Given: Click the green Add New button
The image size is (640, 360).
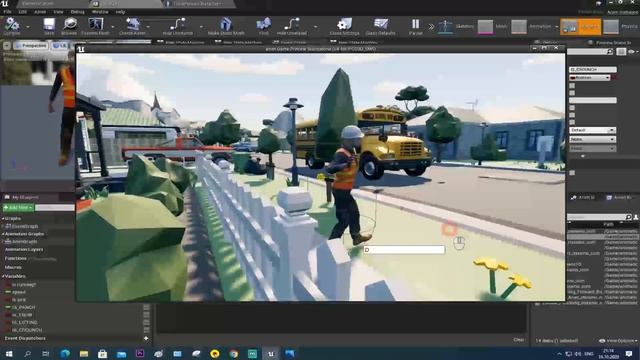Looking at the screenshot, I should point(18,208).
